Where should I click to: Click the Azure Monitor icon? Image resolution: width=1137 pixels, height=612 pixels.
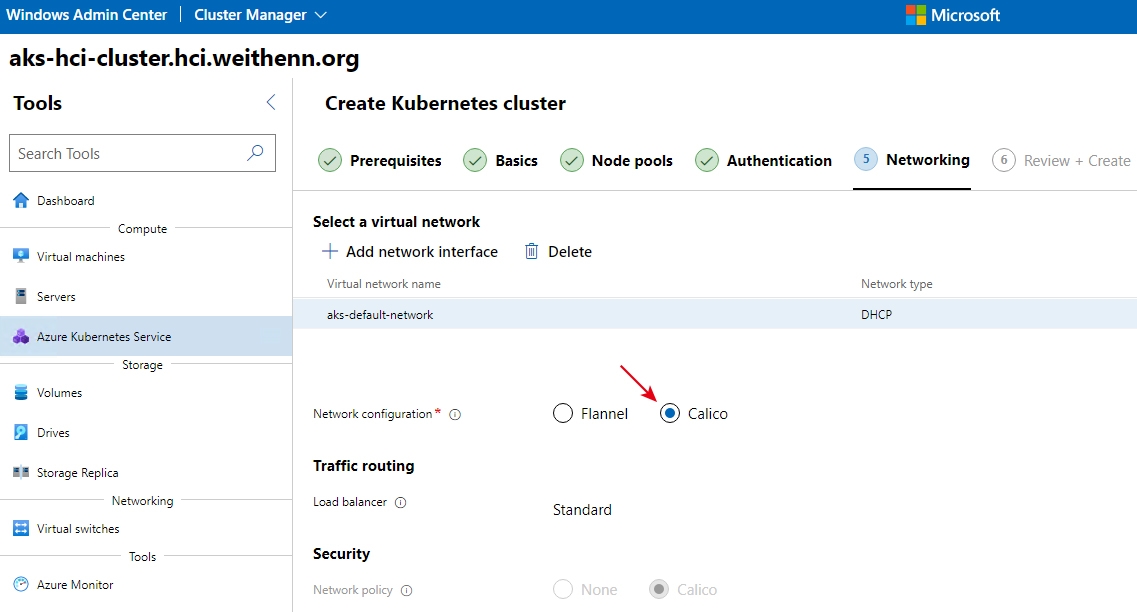21,585
